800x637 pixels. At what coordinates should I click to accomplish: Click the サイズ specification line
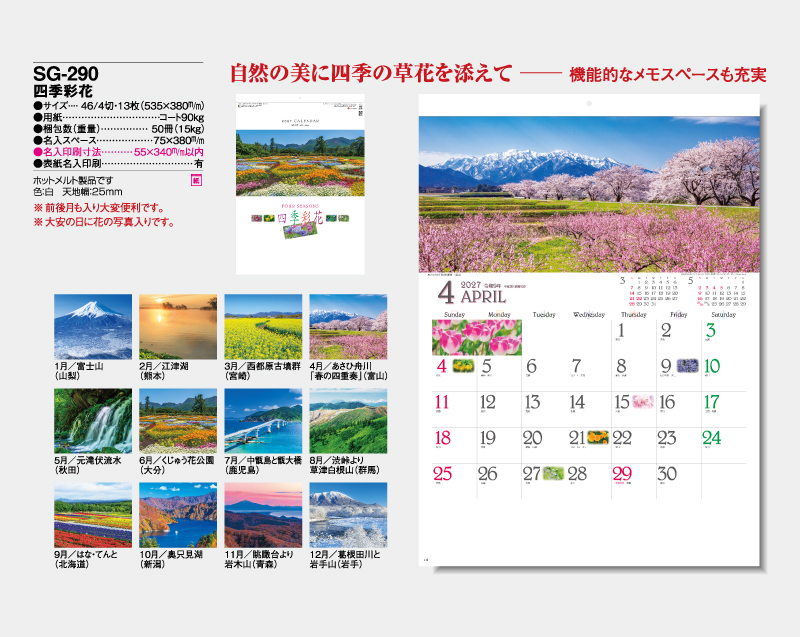point(118,106)
